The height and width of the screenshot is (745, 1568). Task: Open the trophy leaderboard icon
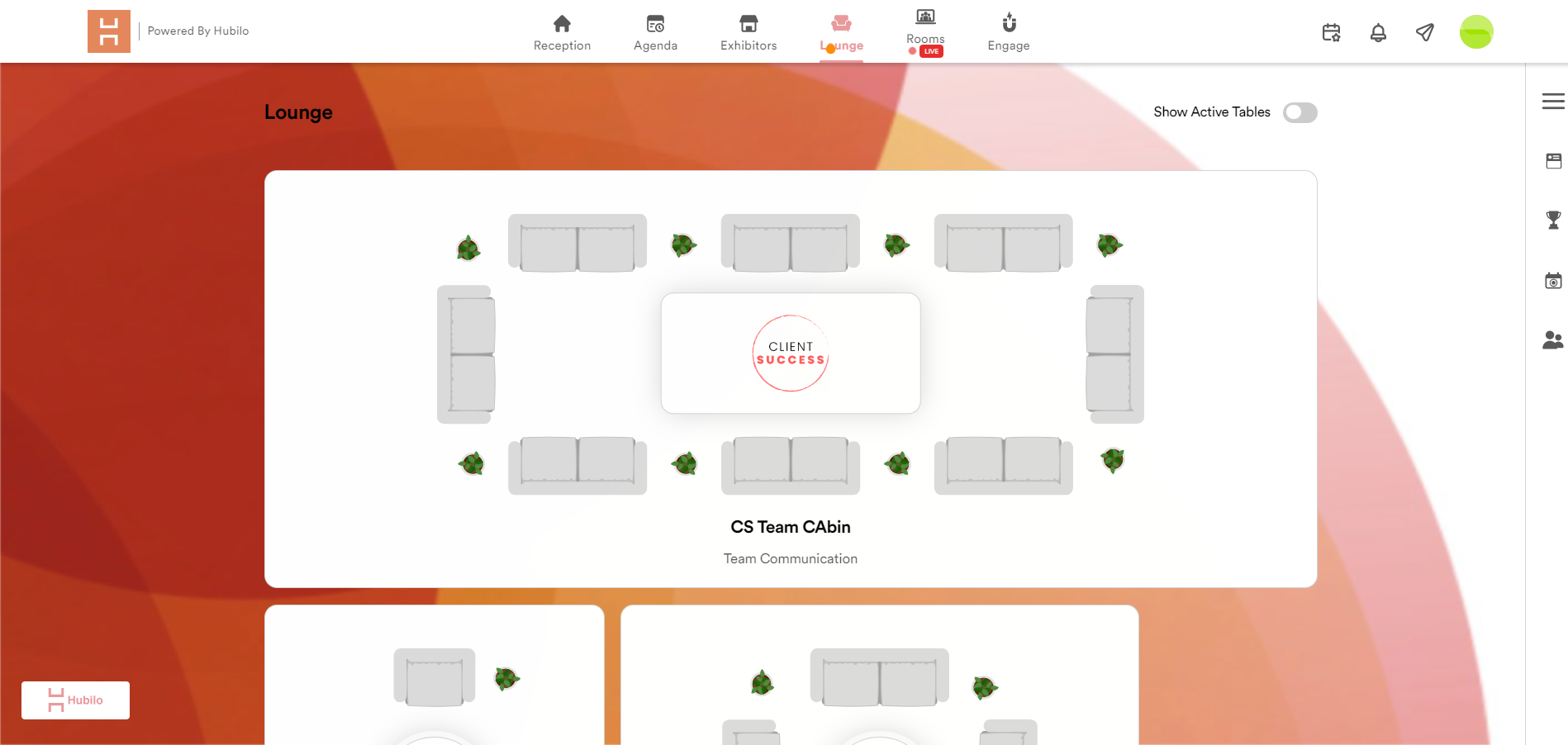click(x=1553, y=220)
